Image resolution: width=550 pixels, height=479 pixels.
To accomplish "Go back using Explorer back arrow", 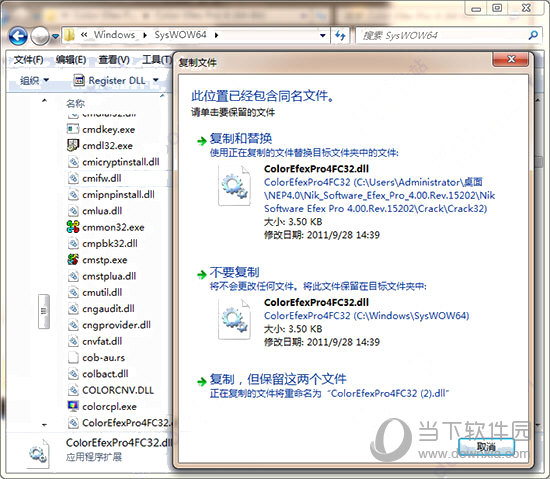I will 18,36.
